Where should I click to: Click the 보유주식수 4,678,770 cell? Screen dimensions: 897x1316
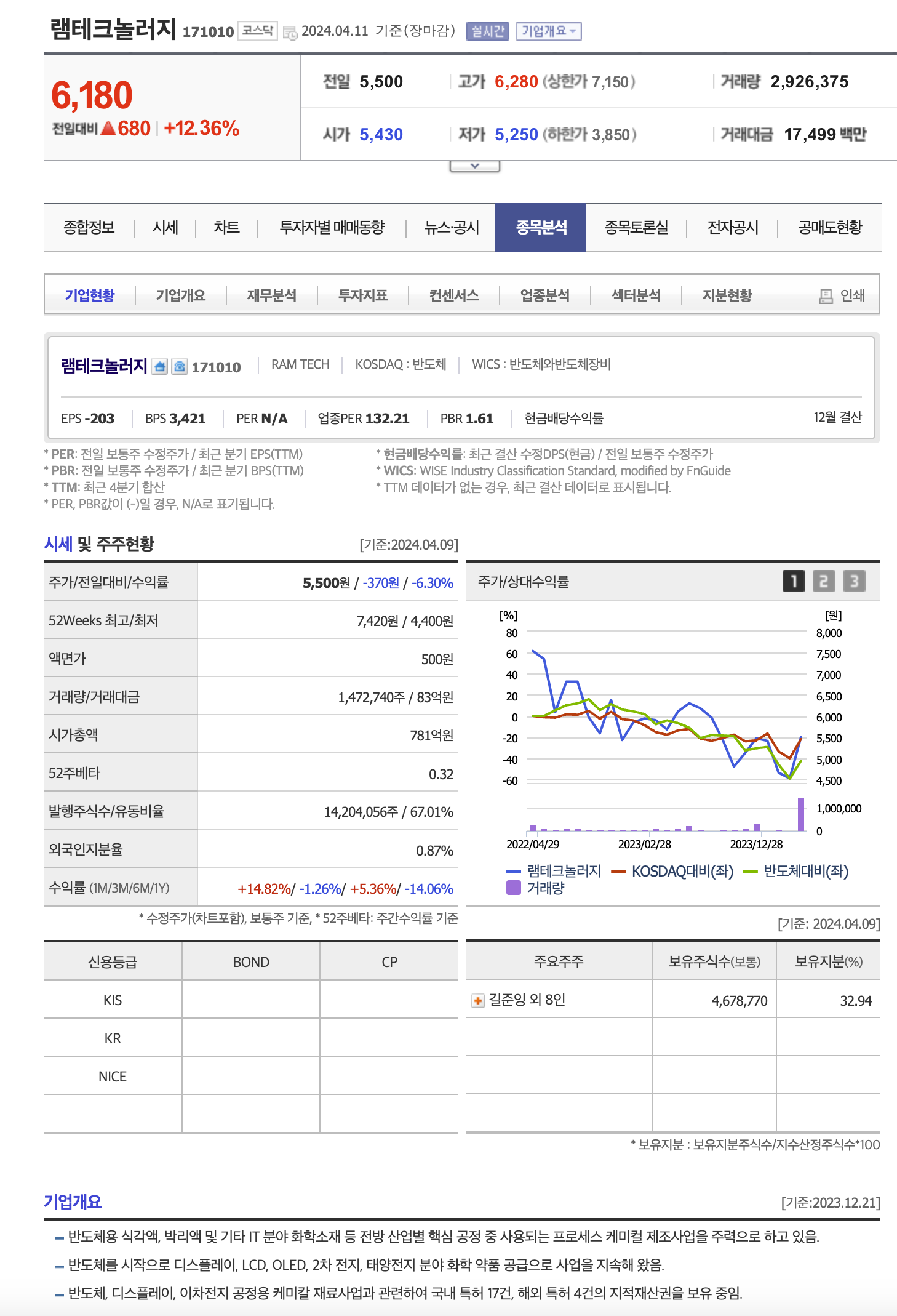tap(740, 1001)
